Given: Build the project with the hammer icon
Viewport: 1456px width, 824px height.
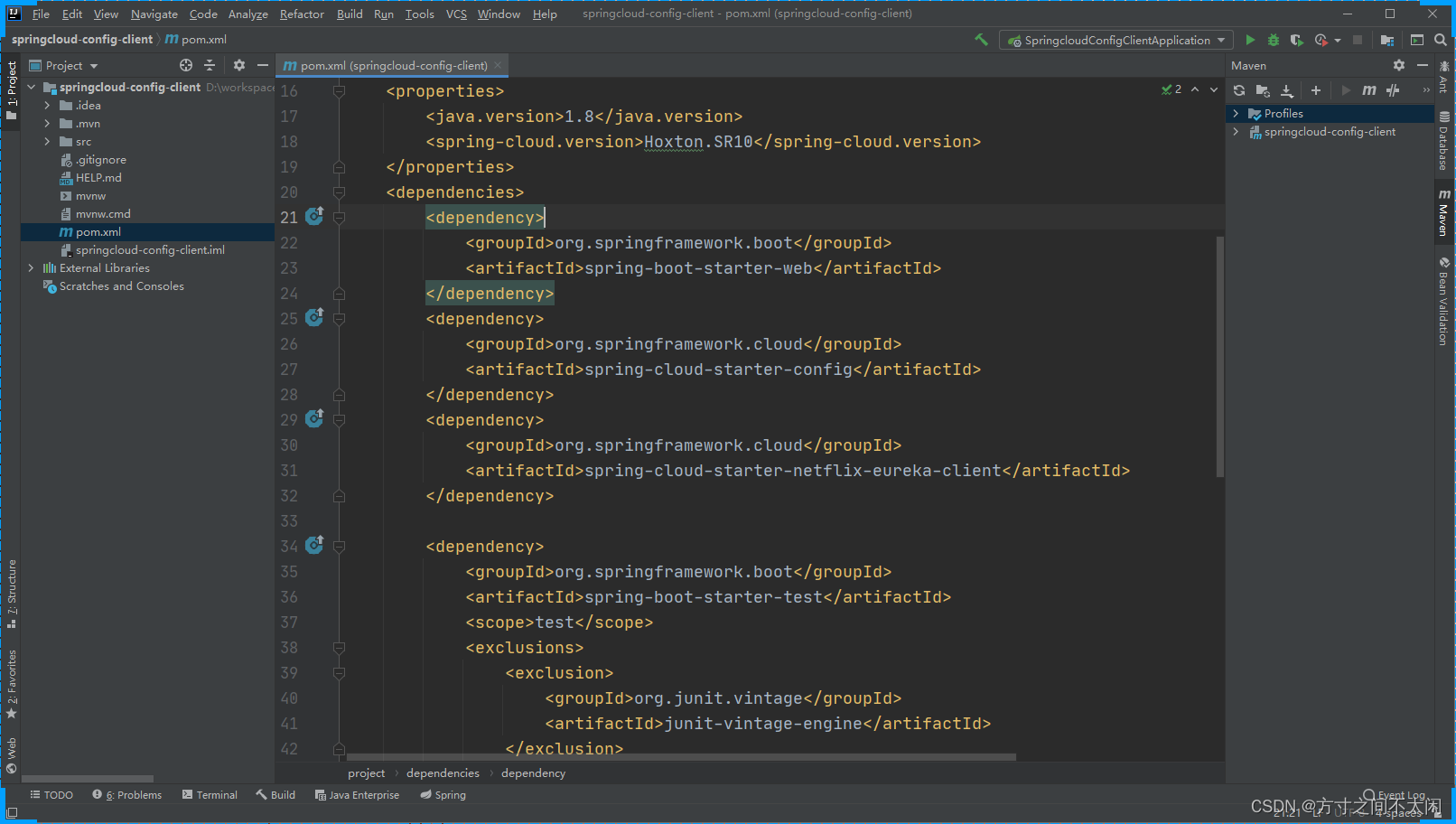Looking at the screenshot, I should 982,40.
